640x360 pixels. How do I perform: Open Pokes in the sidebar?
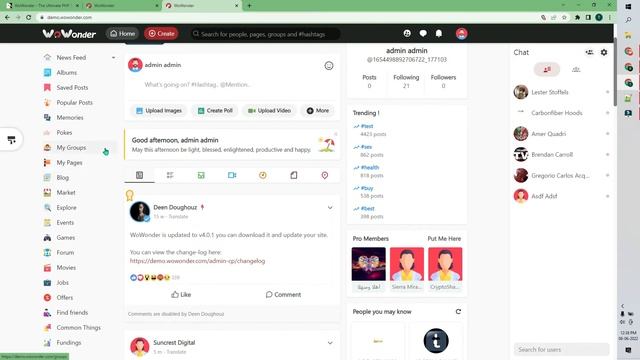64,133
